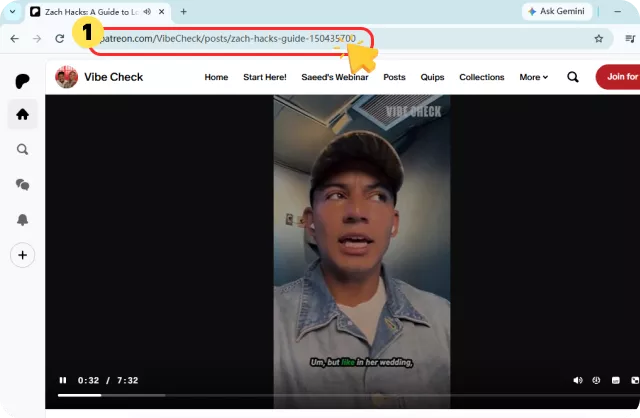Go to sidebar home icon
Viewport: 640px width, 418px height.
coord(22,114)
